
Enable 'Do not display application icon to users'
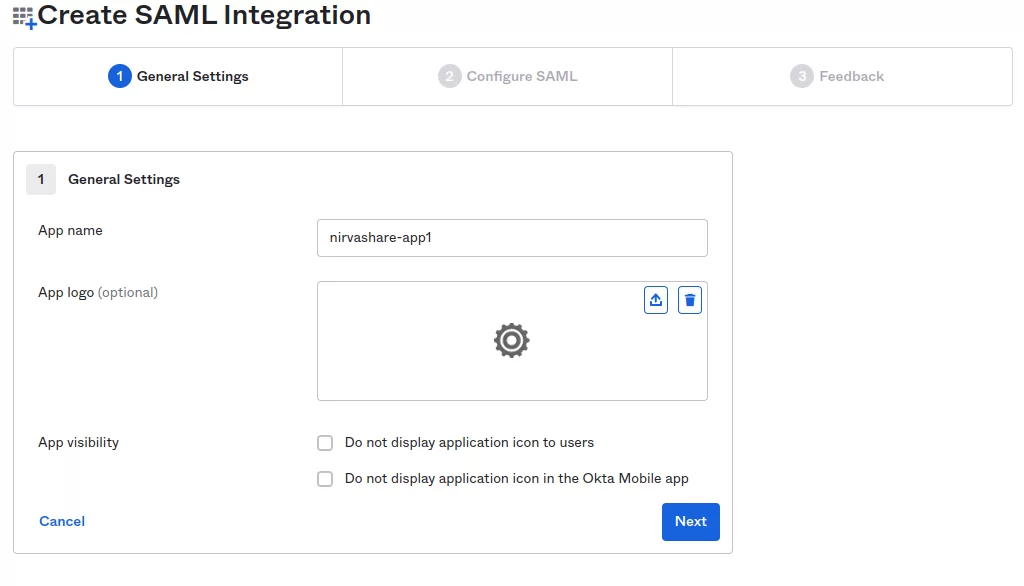tap(324, 442)
